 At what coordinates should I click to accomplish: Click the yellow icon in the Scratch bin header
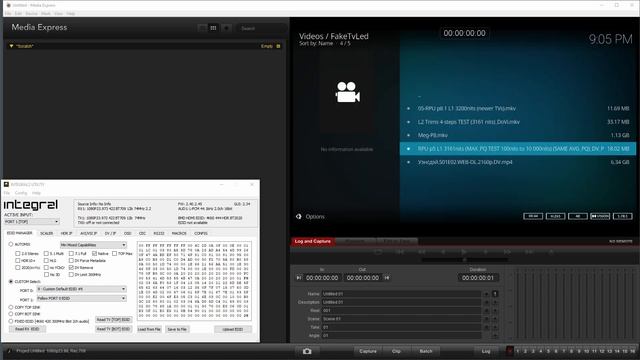[278, 46]
